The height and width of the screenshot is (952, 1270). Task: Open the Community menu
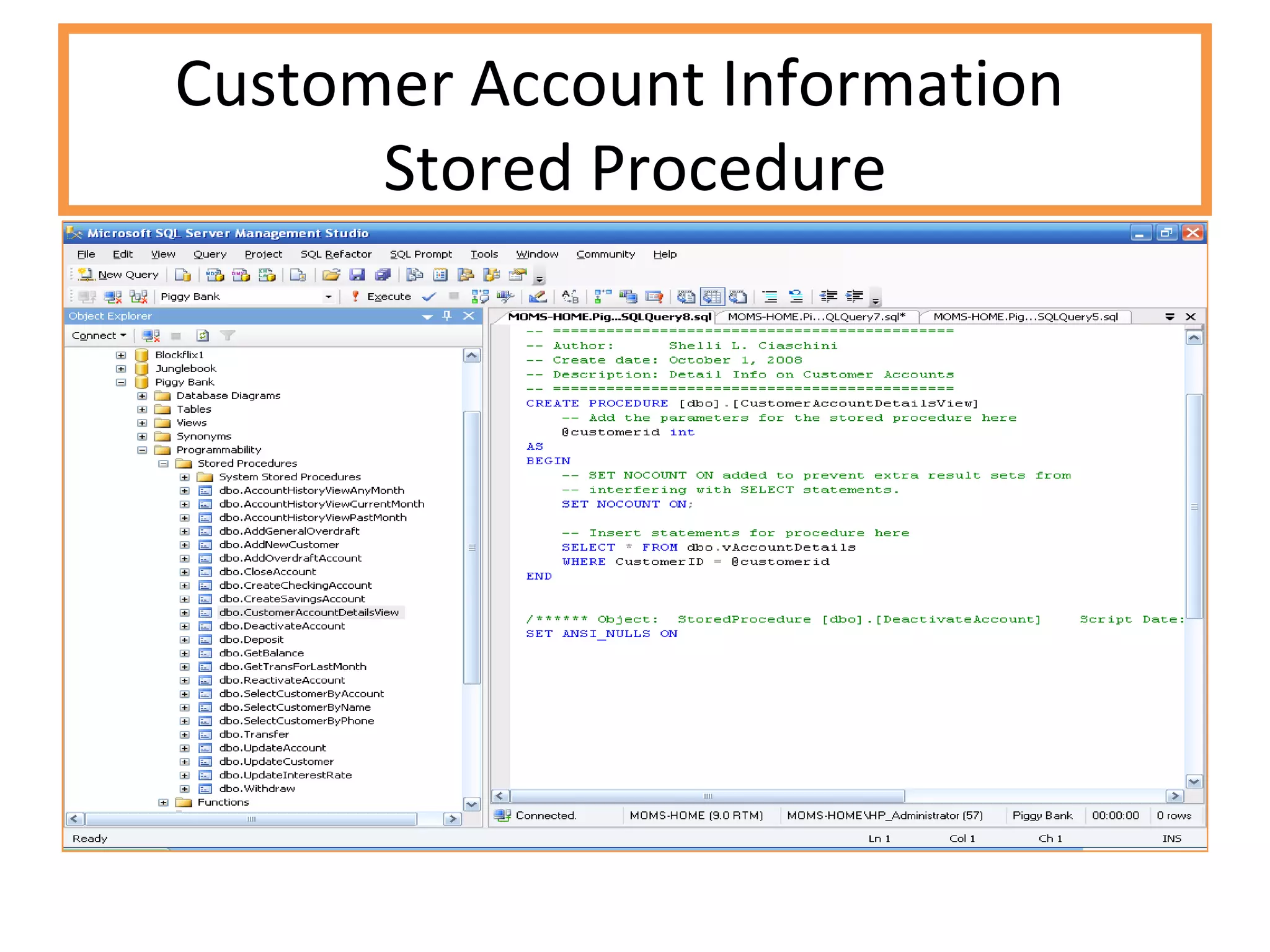coord(606,254)
